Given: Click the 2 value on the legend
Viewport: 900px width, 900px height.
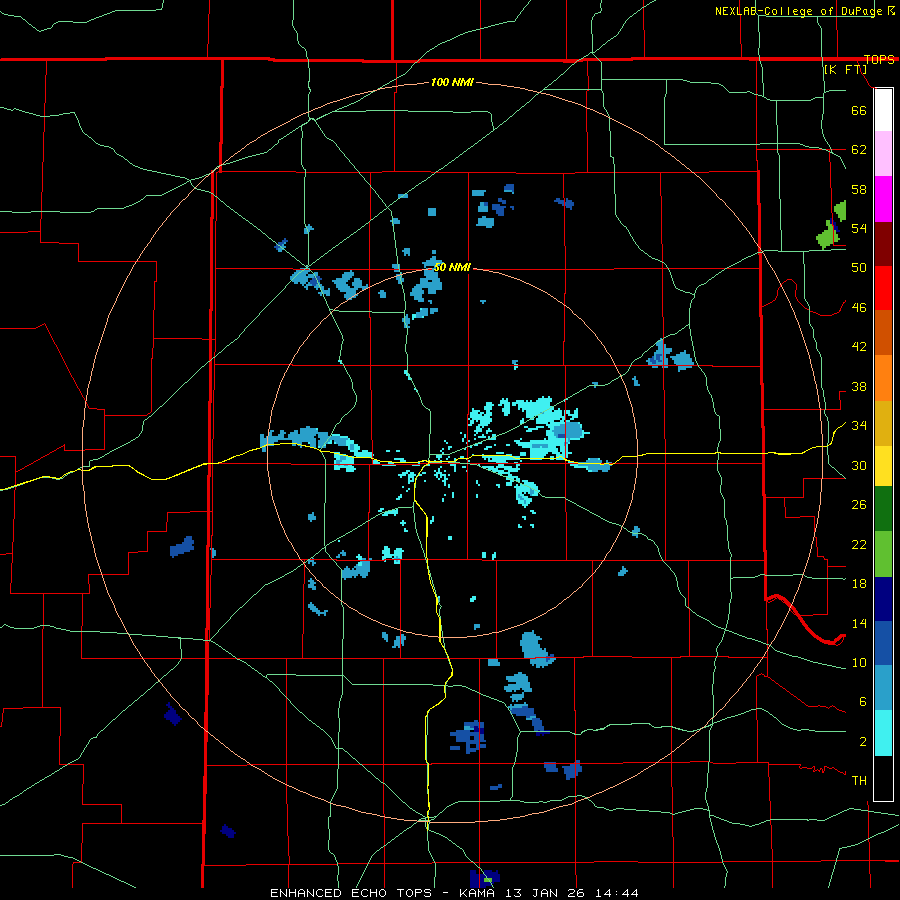Looking at the screenshot, I should pyautogui.click(x=863, y=742).
